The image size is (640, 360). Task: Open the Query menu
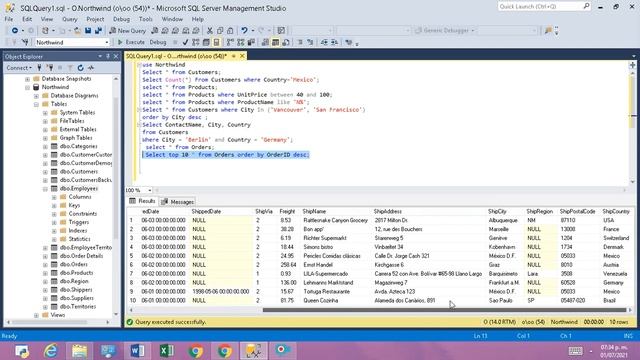coord(69,19)
